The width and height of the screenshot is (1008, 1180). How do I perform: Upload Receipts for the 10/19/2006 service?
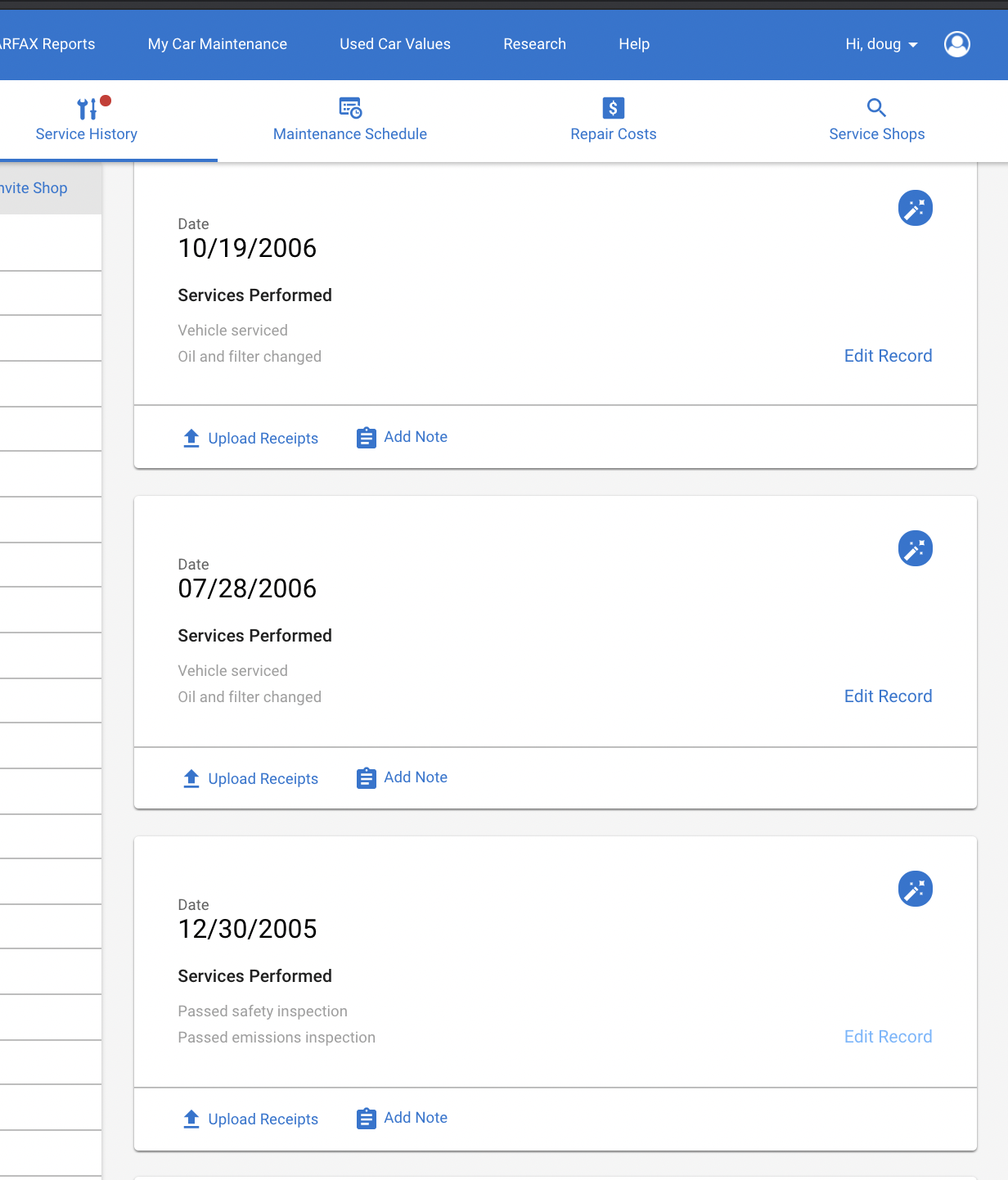pyautogui.click(x=250, y=438)
